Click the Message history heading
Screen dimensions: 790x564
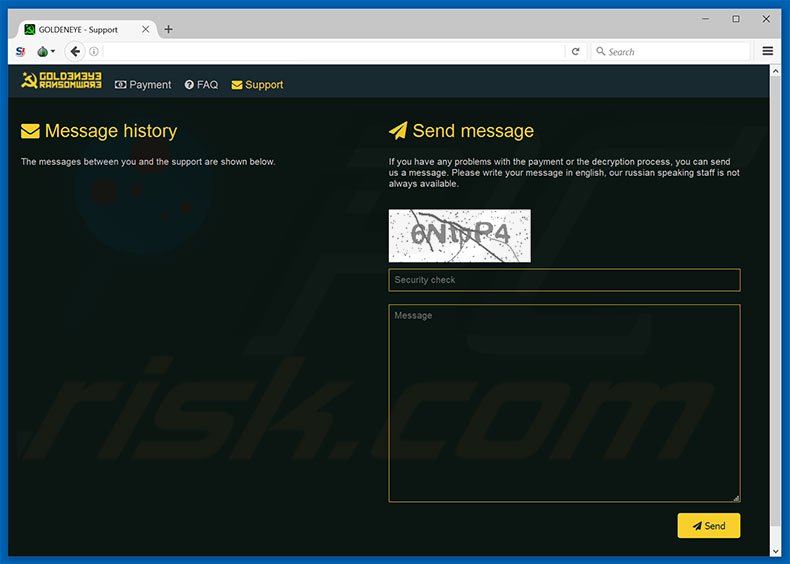coord(111,131)
